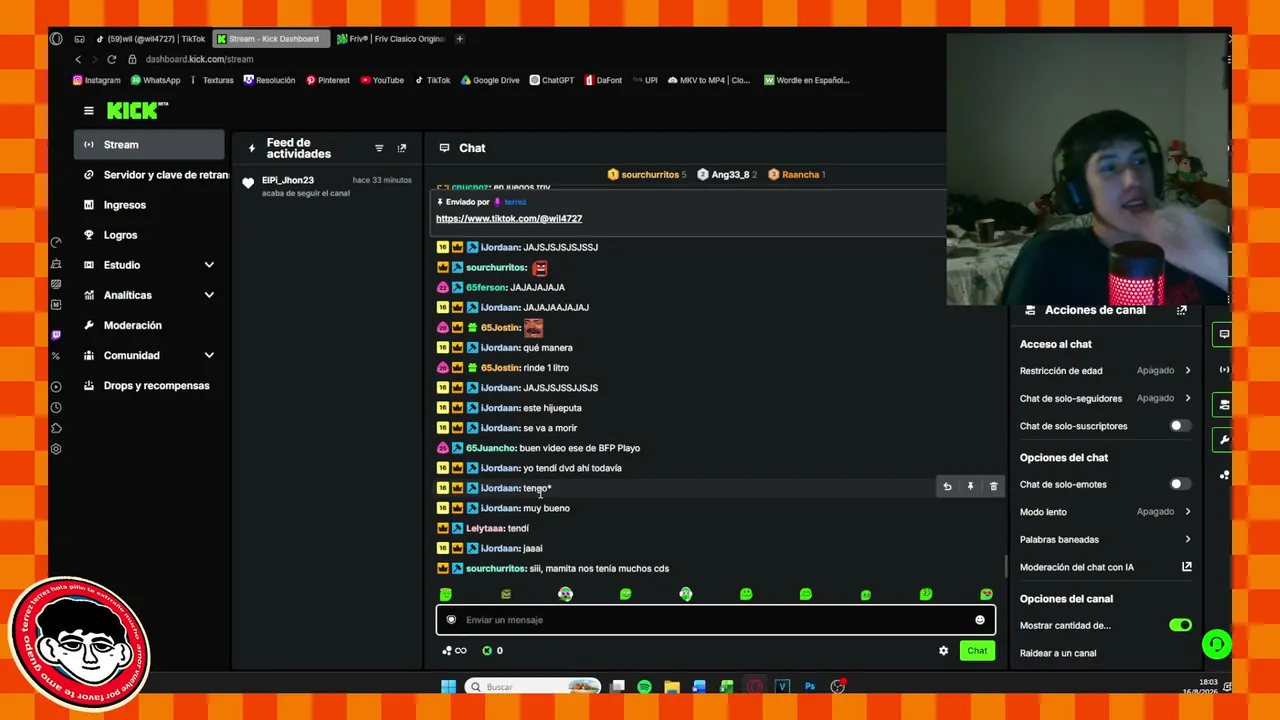Open the Google Drive bookmark
Viewport: 1280px width, 720px height.
[x=490, y=80]
